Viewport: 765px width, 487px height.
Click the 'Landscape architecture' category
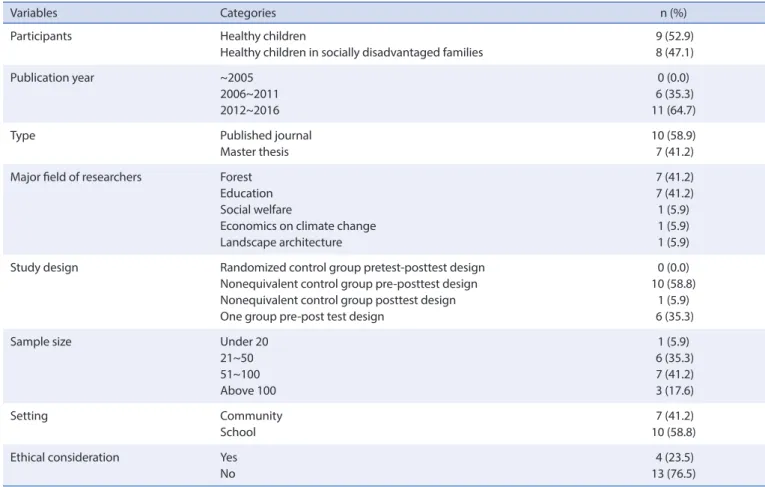point(281,243)
